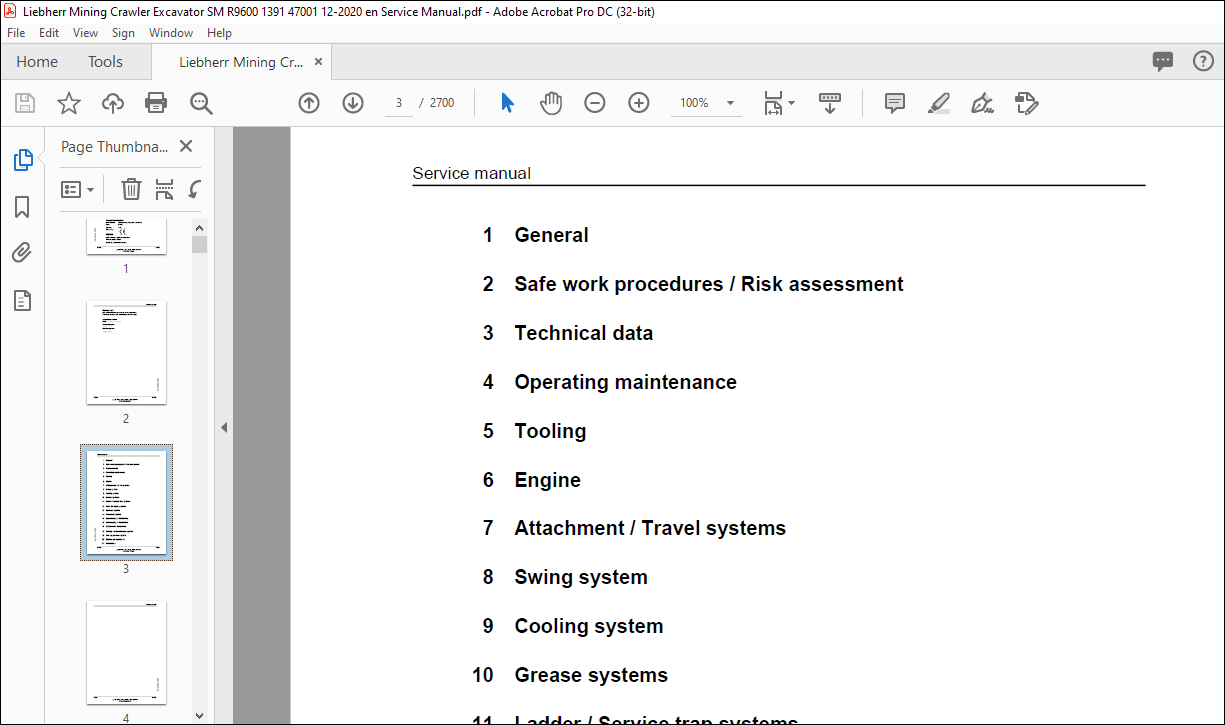Open the Sign menu

coord(123,33)
